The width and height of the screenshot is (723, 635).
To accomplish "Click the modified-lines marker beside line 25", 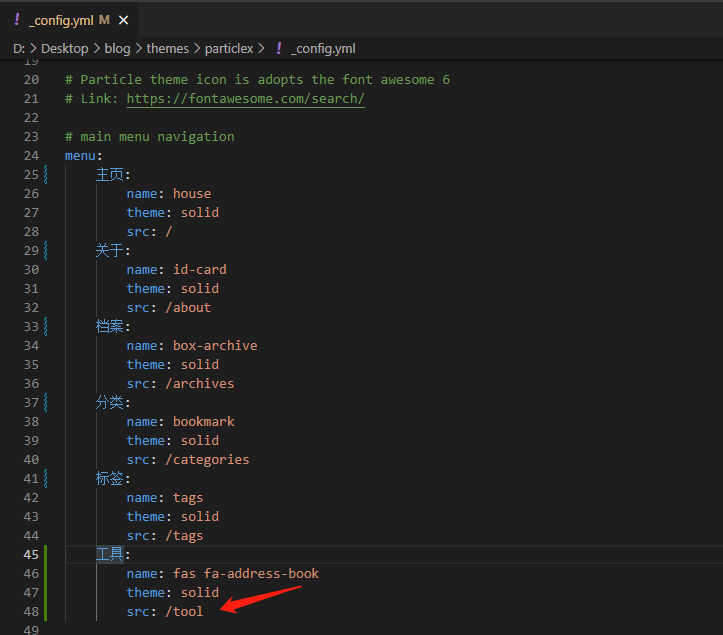I will click(46, 175).
